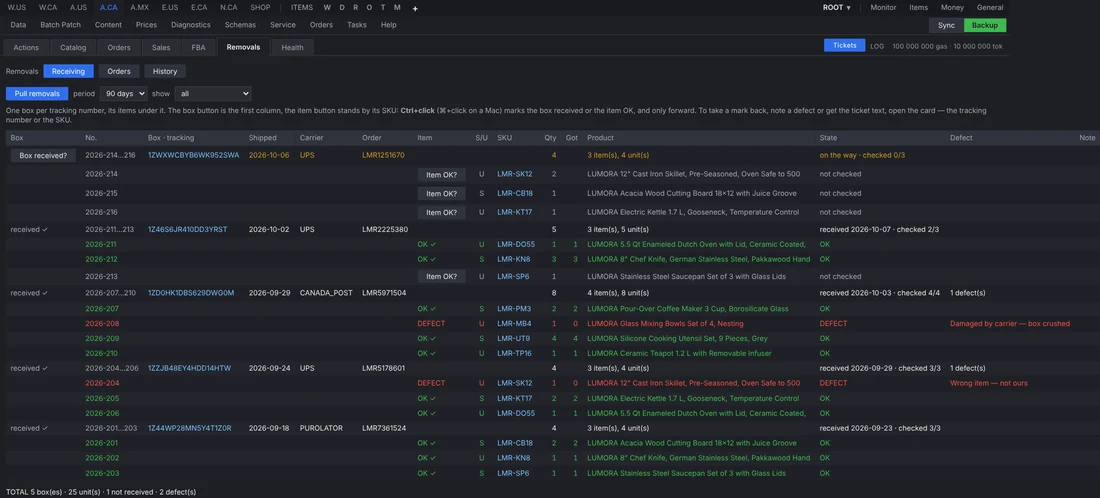Viewport: 1100px width, 498px height.
Task: Mark Item OK? for row 2026-215
Action: (x=441, y=193)
